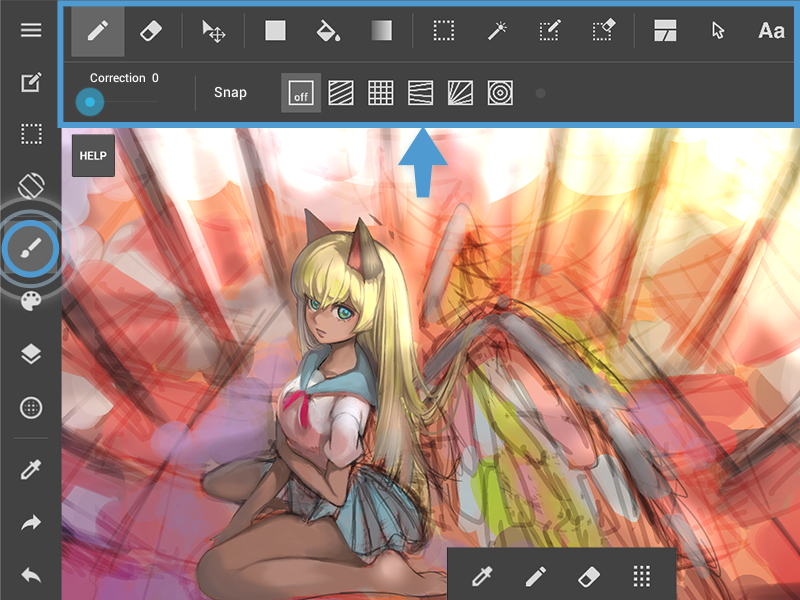Enable the radial lines snap guide

click(x=460, y=94)
